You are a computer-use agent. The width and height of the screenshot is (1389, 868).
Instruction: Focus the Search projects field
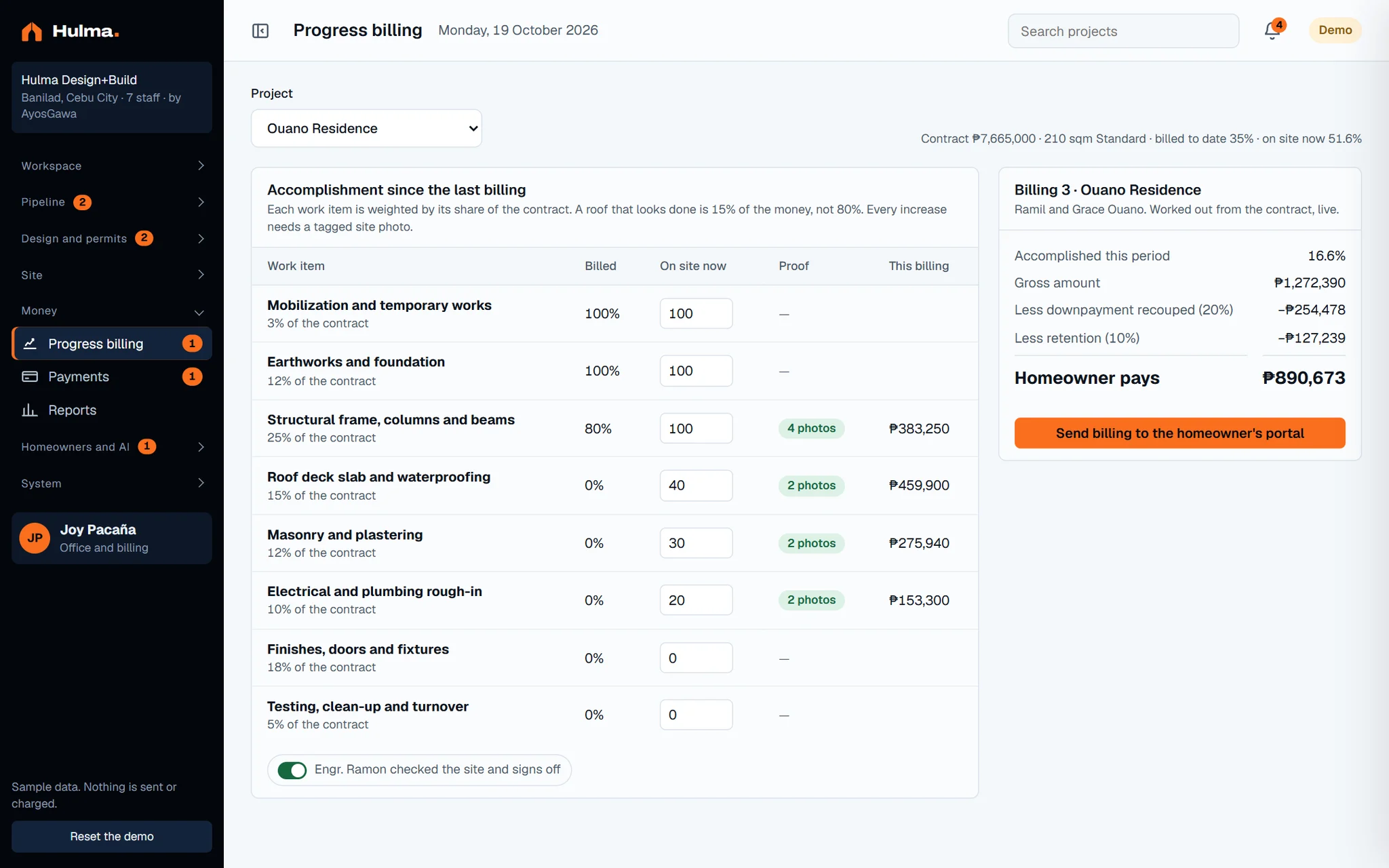1123,31
